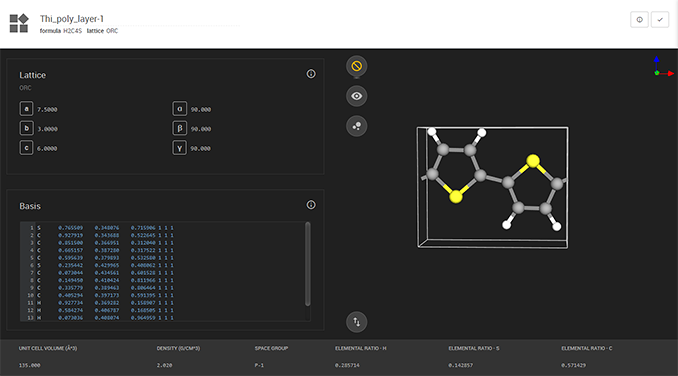Click basis line 9 with 0.335779
This screenshot has width=678, height=376.
[x=105, y=288]
